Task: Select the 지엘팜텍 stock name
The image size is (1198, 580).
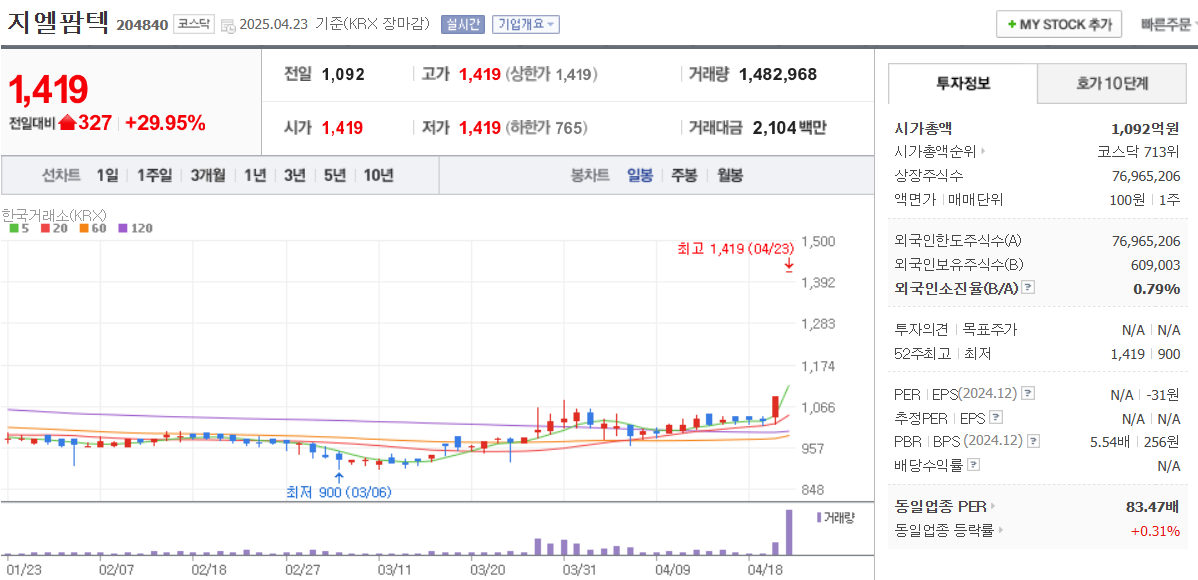Action: point(58,23)
